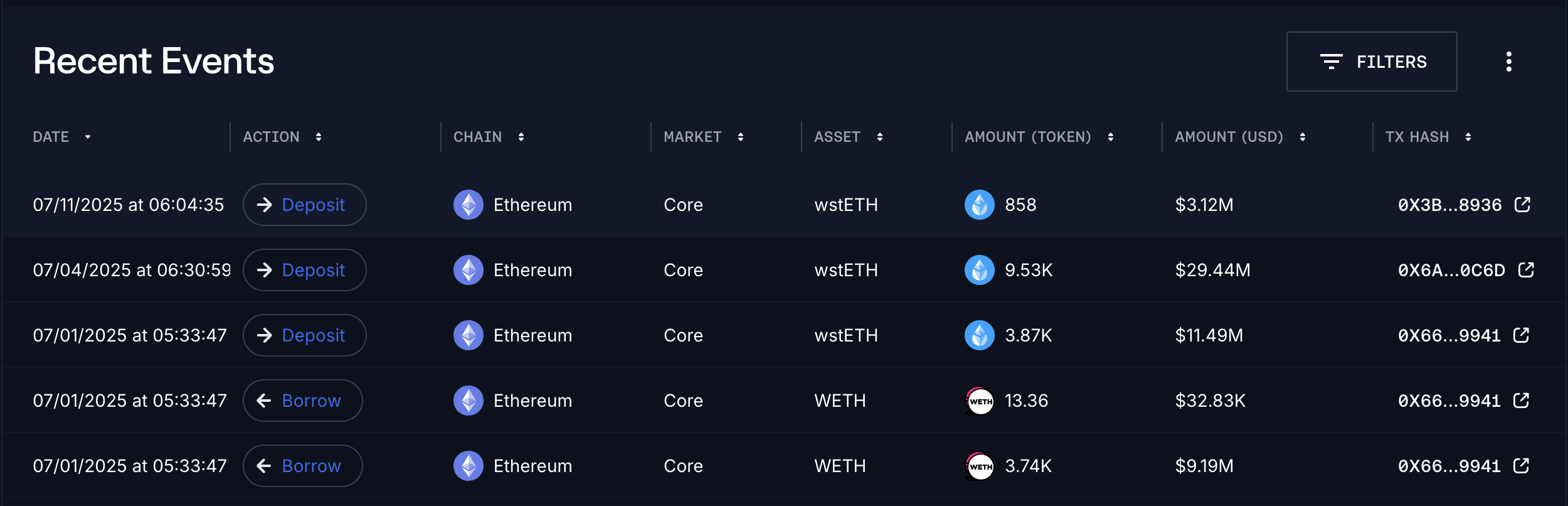Open external link for 0X3B...8936 transaction
Viewport: 1568px width, 506px height.
coord(1522,205)
